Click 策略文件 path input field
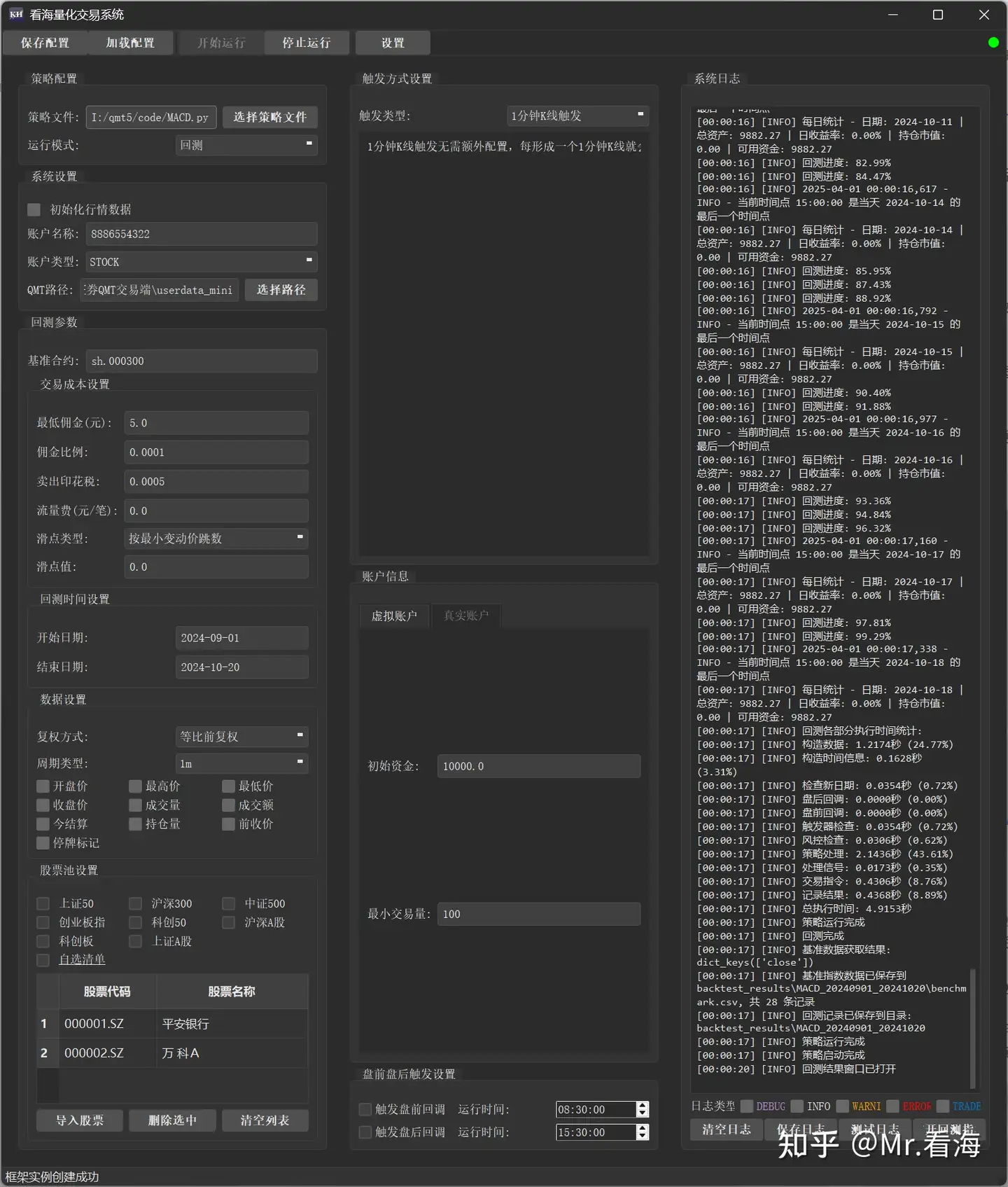This screenshot has width=1008, height=1187. tap(151, 117)
